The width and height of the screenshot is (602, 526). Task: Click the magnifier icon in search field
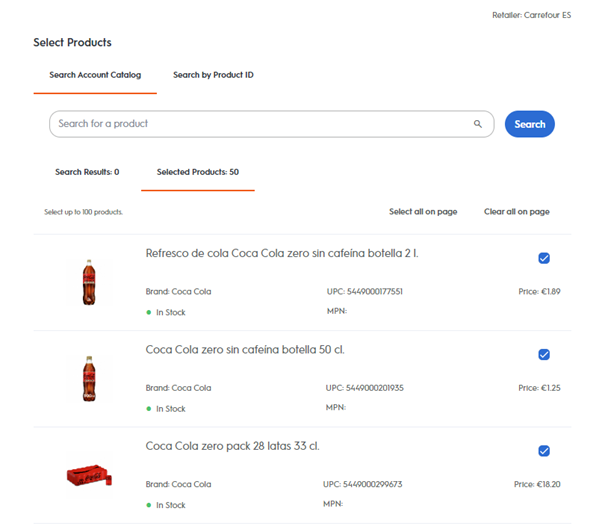pos(478,125)
